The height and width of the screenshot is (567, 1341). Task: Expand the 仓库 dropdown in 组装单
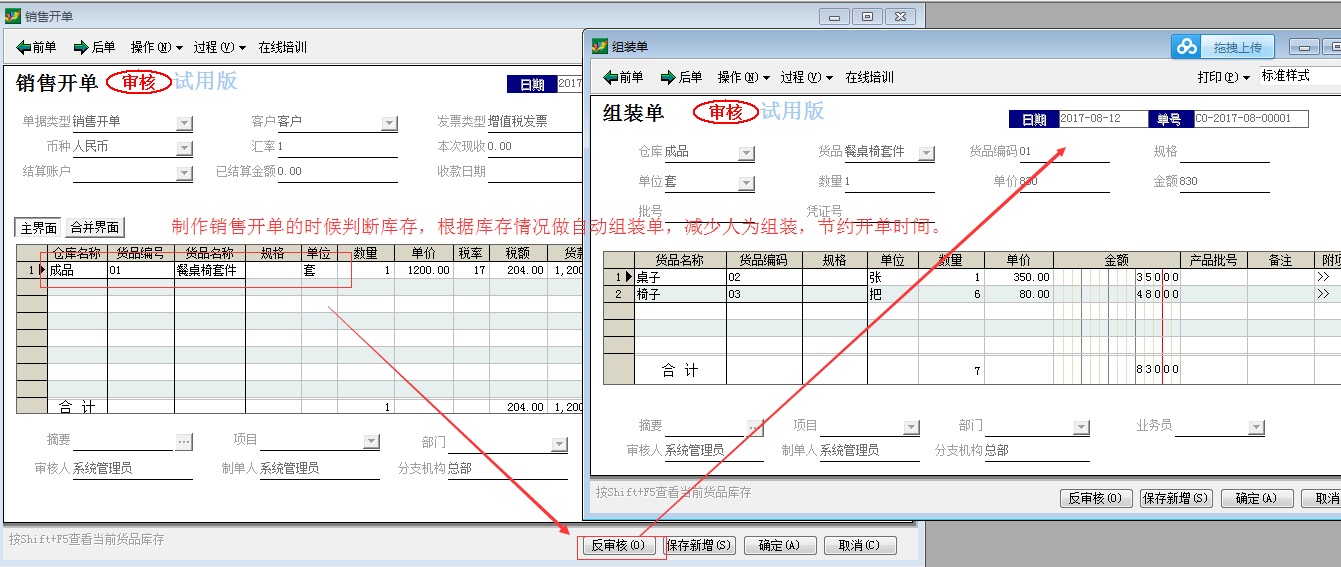tap(746, 153)
